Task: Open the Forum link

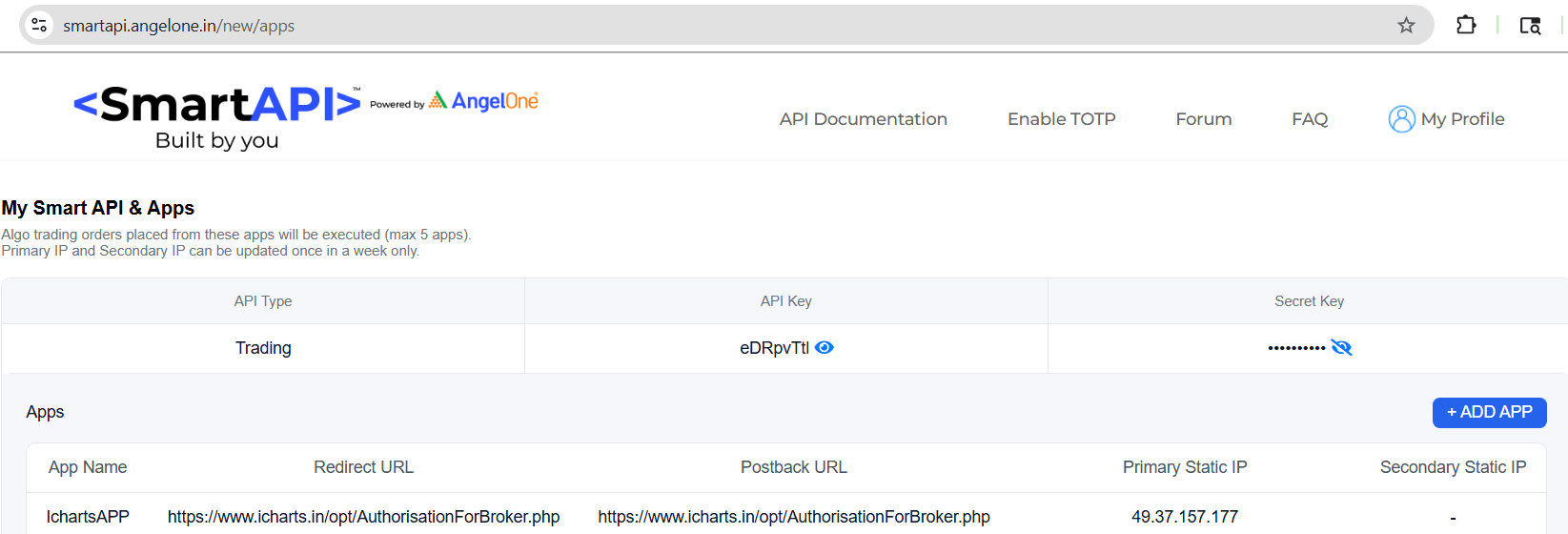Action: (x=1203, y=119)
